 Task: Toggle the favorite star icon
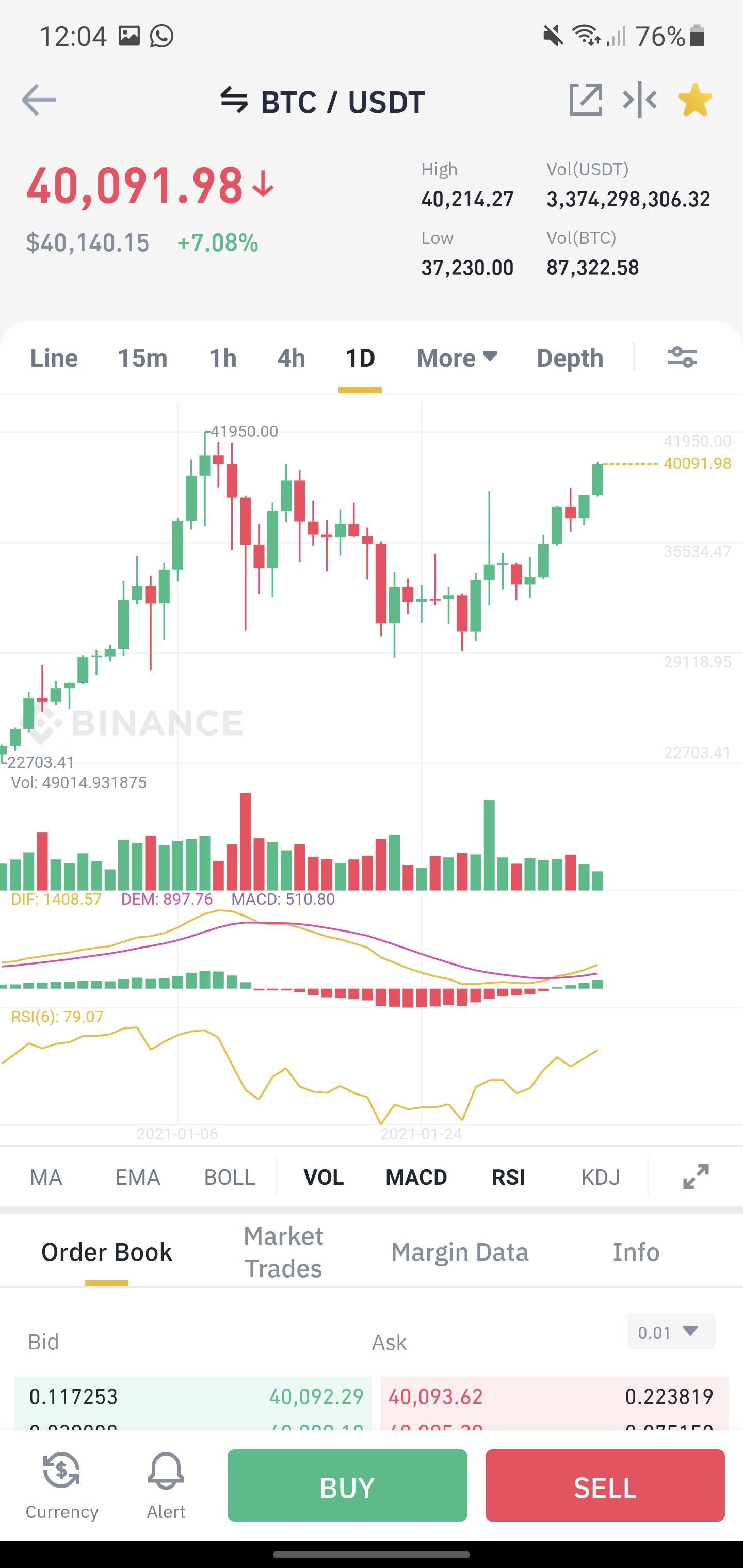(x=695, y=100)
